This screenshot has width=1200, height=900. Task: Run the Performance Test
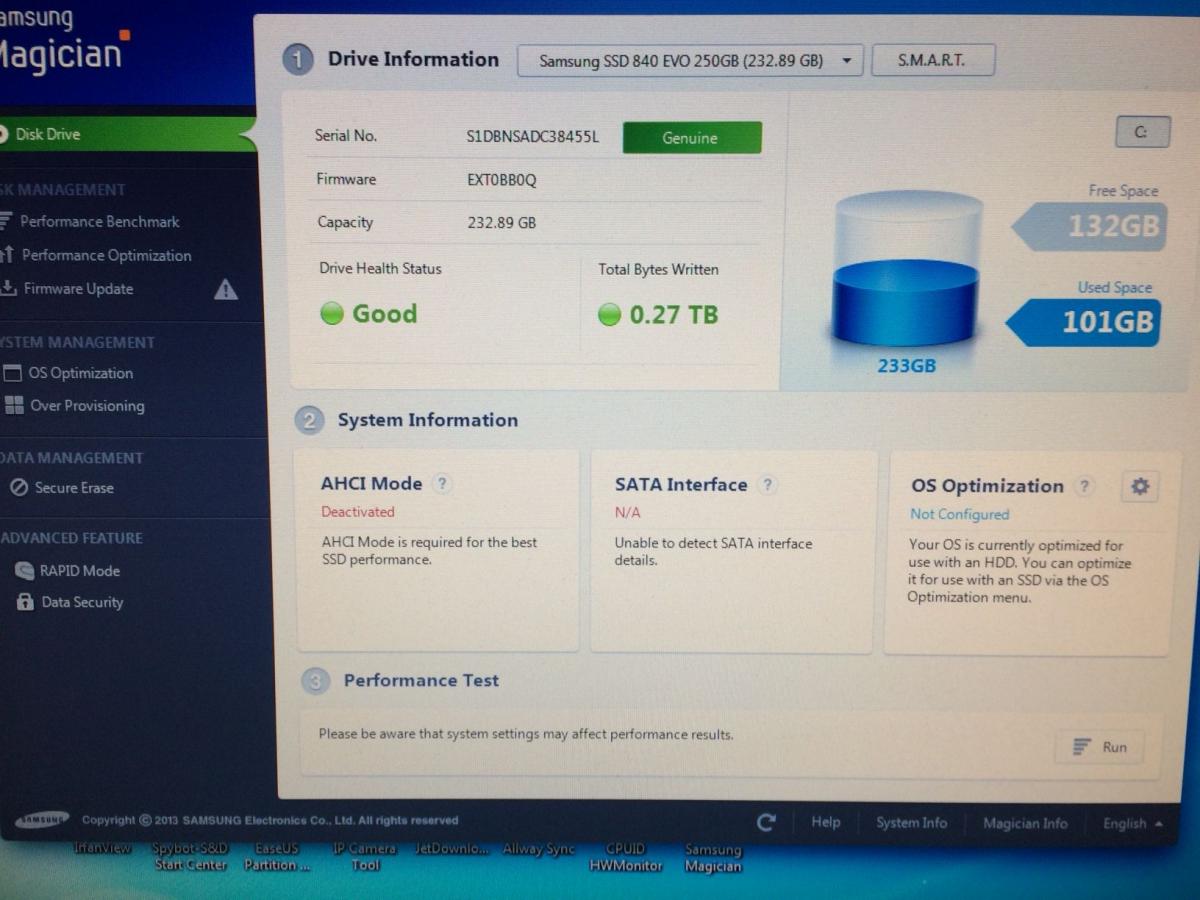[x=1100, y=747]
